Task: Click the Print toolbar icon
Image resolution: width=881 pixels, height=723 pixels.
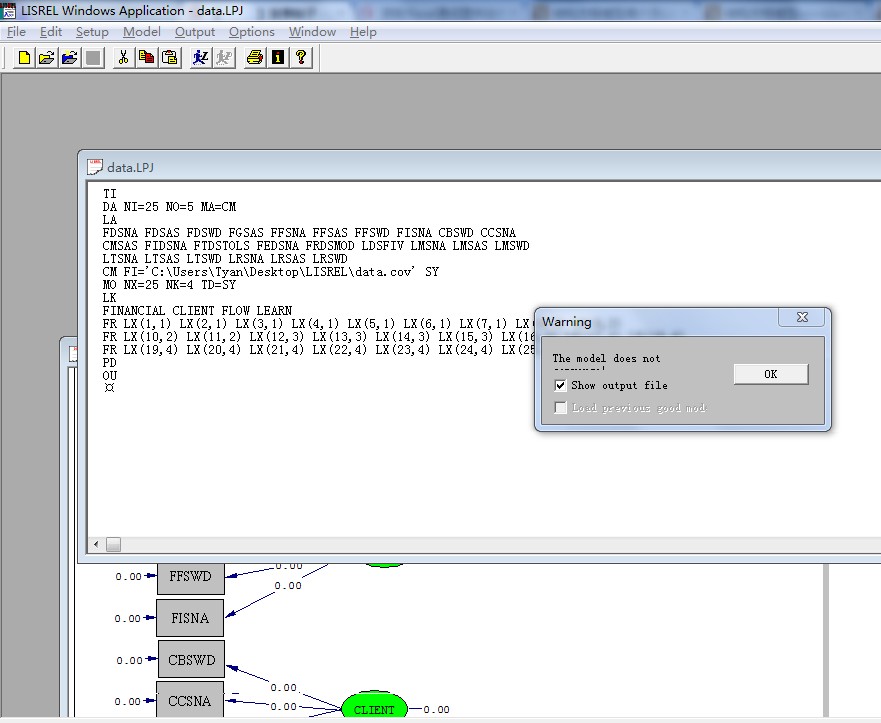Action: click(x=254, y=57)
